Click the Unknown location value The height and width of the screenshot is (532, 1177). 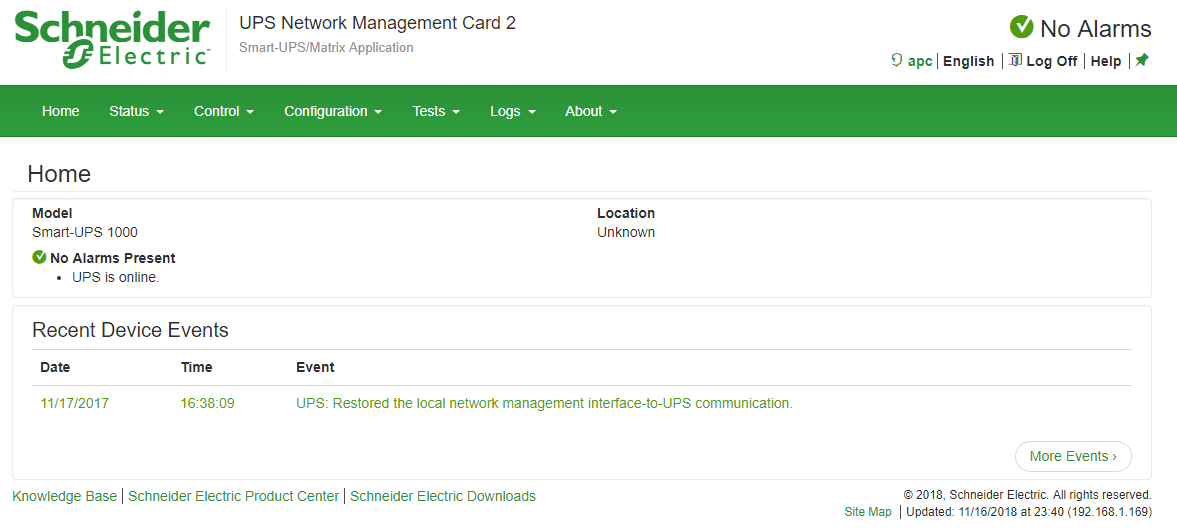coord(626,232)
